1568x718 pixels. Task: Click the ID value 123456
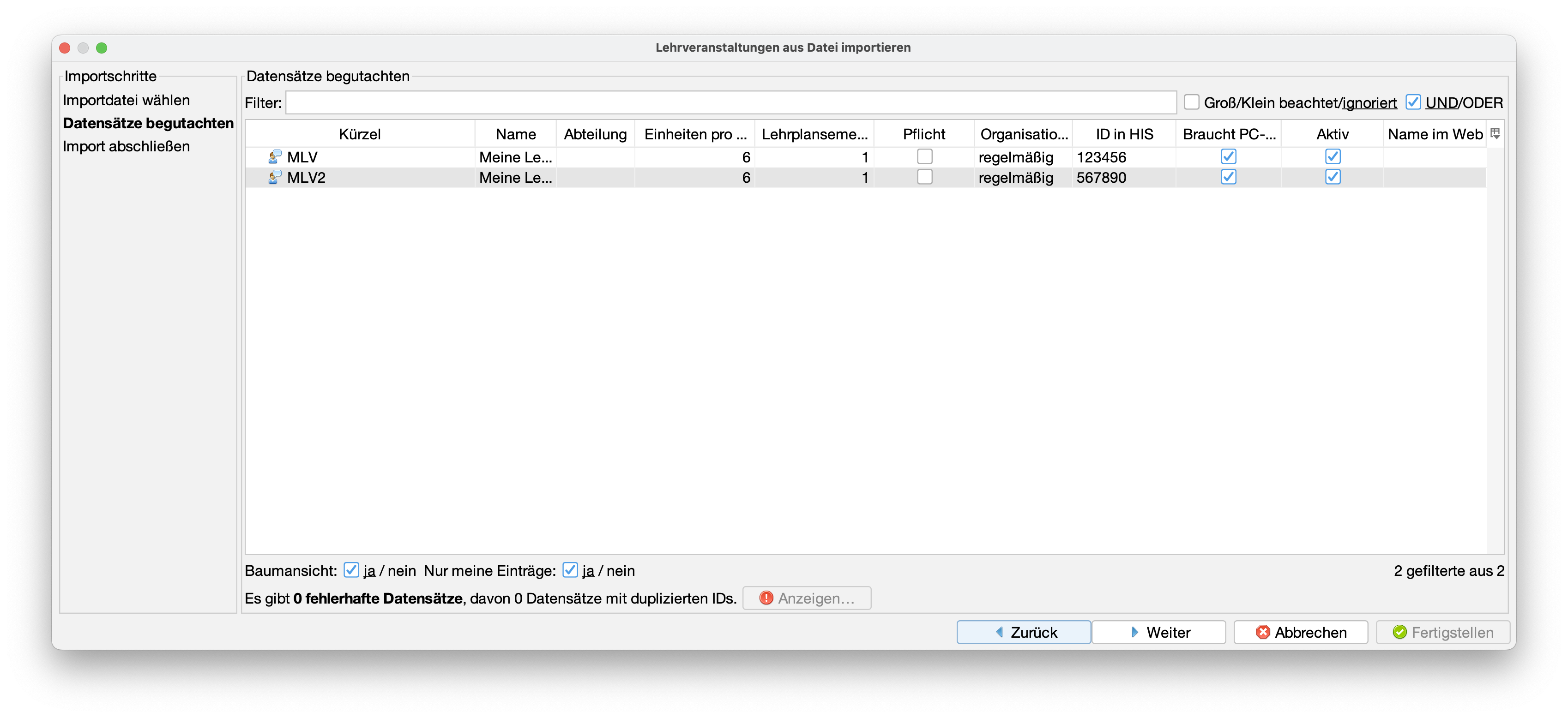1101,157
